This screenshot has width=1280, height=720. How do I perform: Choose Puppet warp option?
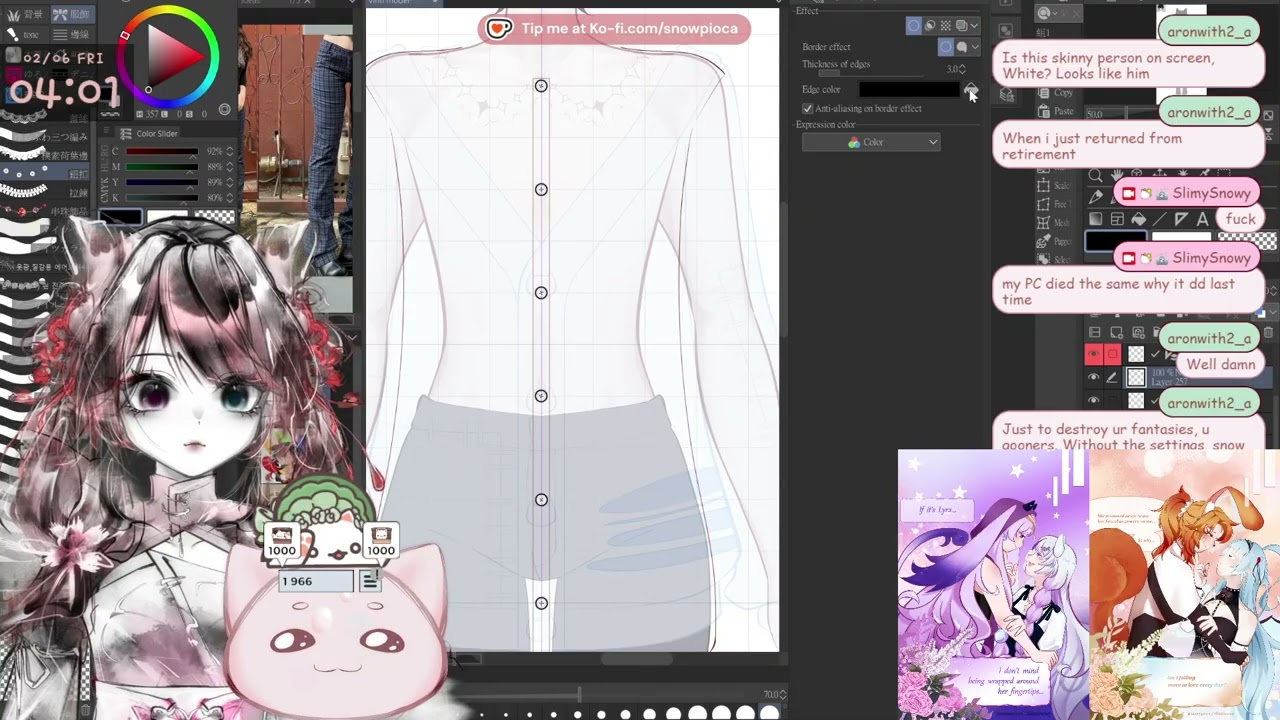pos(1056,241)
